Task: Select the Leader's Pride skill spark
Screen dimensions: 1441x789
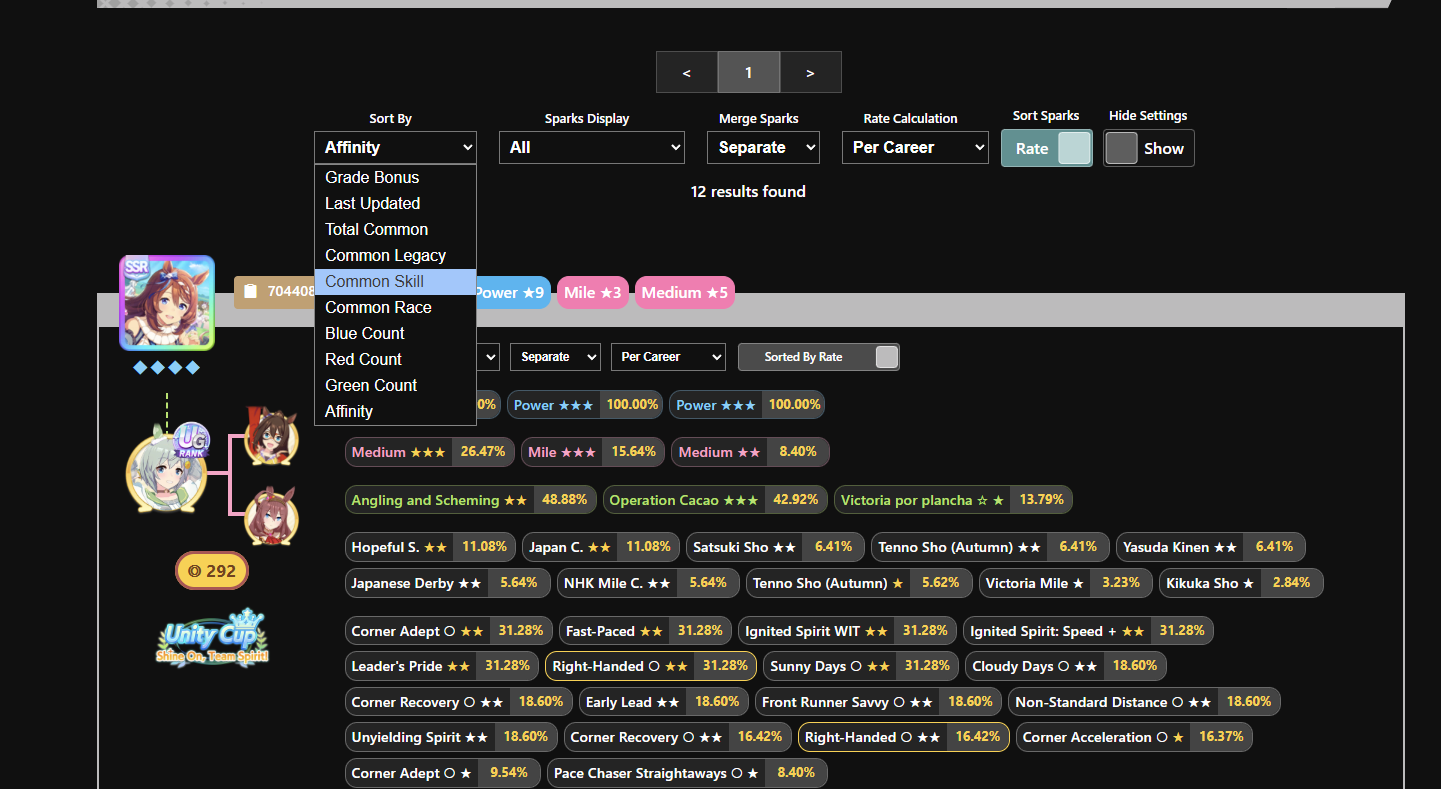Action: (x=442, y=666)
